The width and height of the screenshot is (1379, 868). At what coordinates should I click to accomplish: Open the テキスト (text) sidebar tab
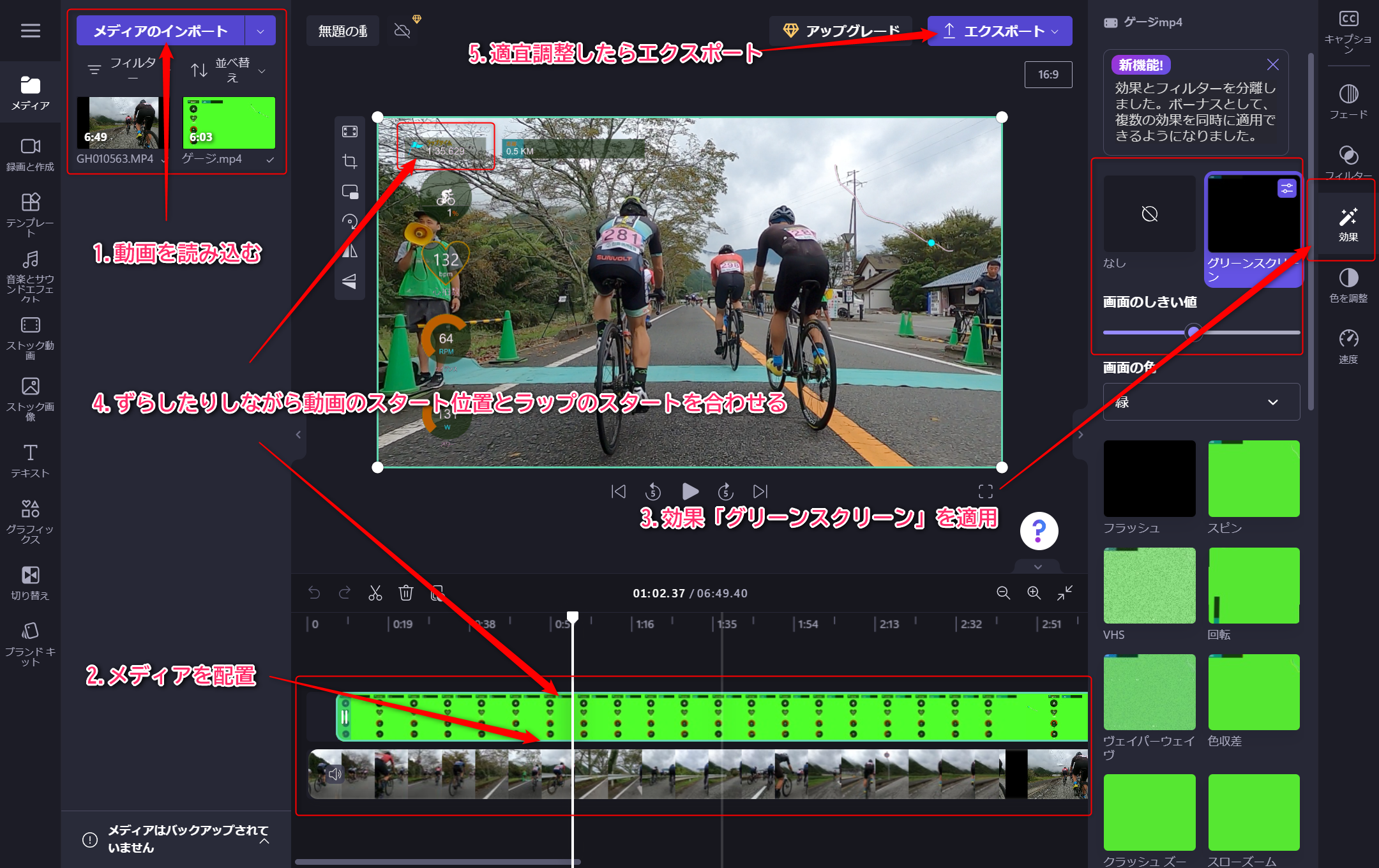30,460
